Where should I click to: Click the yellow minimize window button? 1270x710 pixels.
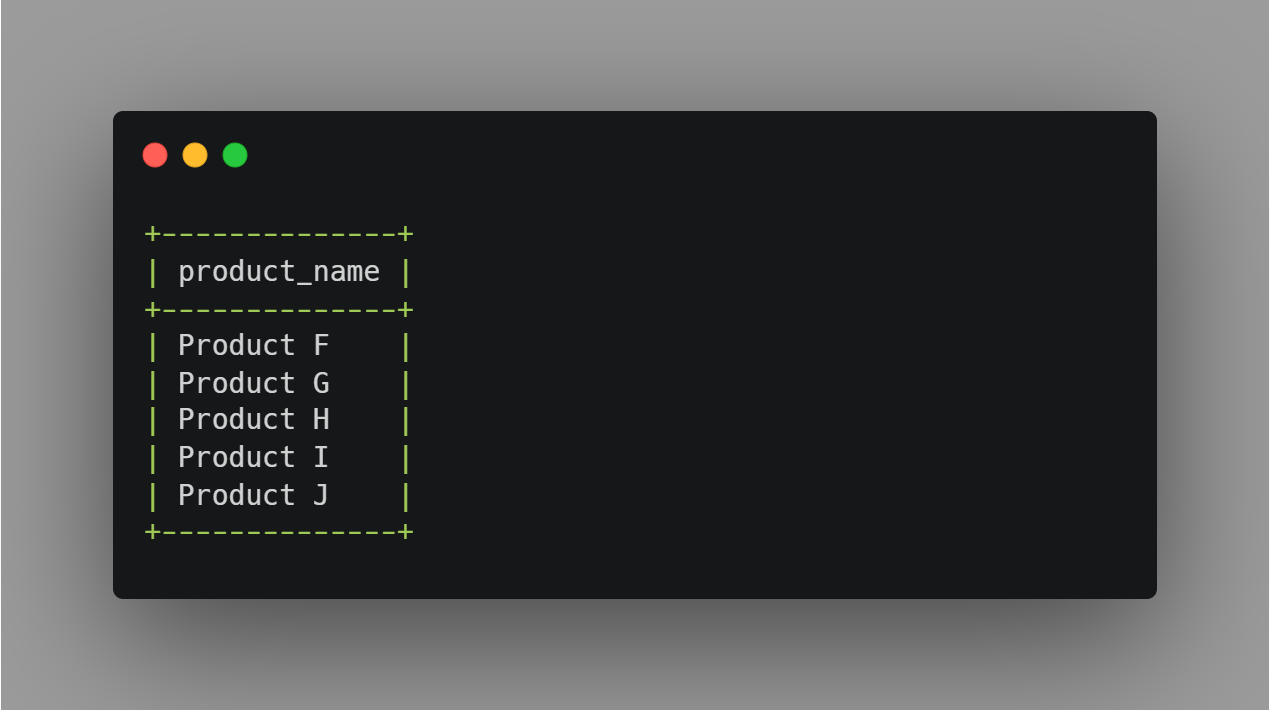pos(195,155)
